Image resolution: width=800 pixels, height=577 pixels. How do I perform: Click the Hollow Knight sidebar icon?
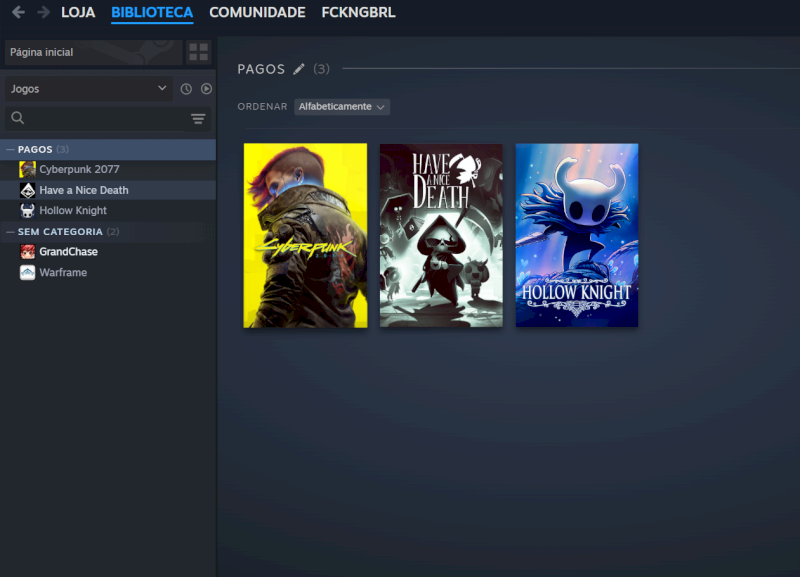(28, 210)
